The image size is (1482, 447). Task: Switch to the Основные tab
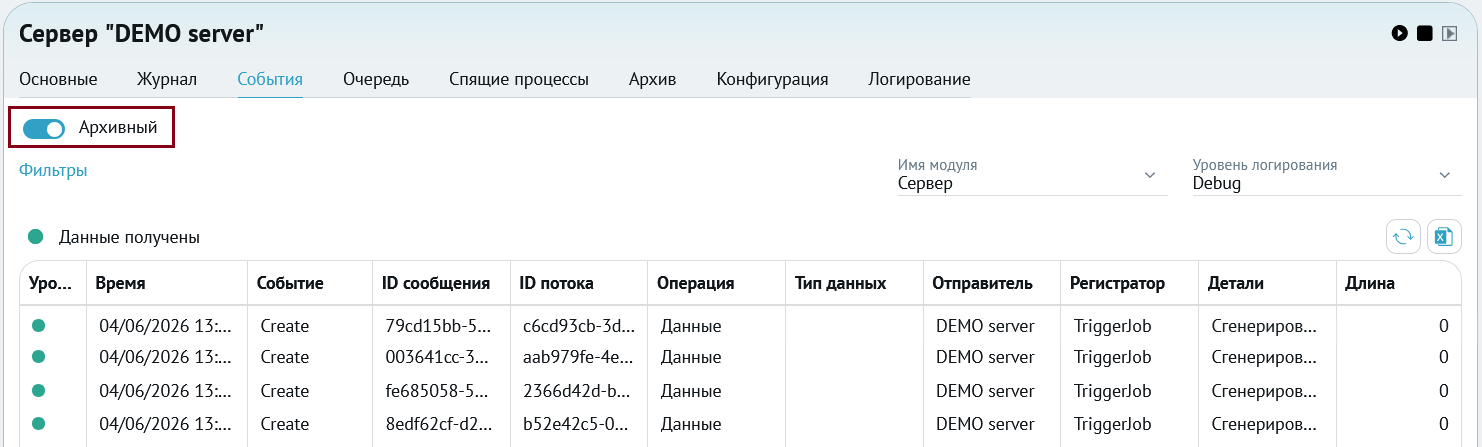[x=58, y=79]
